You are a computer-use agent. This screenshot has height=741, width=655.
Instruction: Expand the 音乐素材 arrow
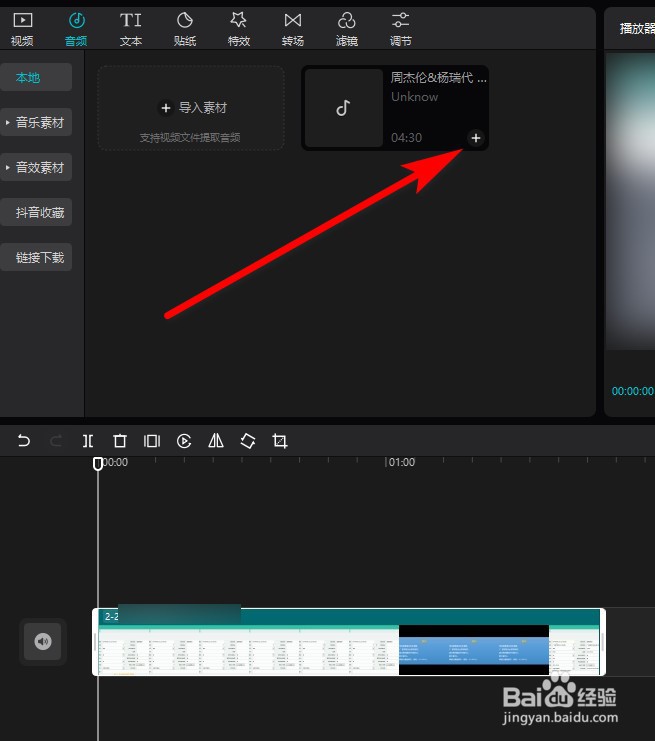coord(8,122)
